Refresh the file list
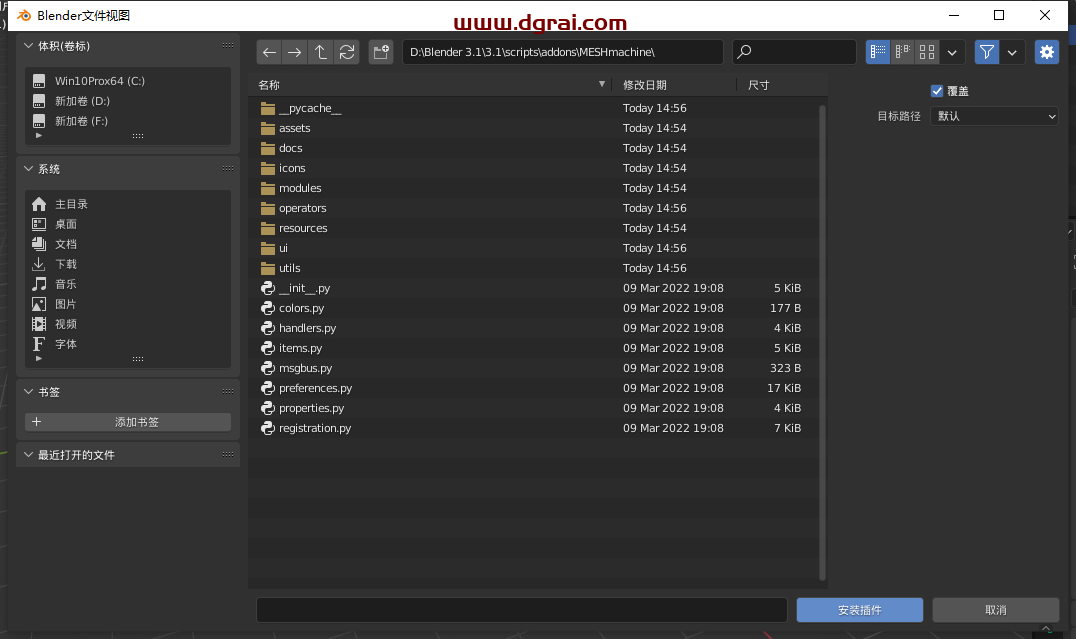 point(347,52)
